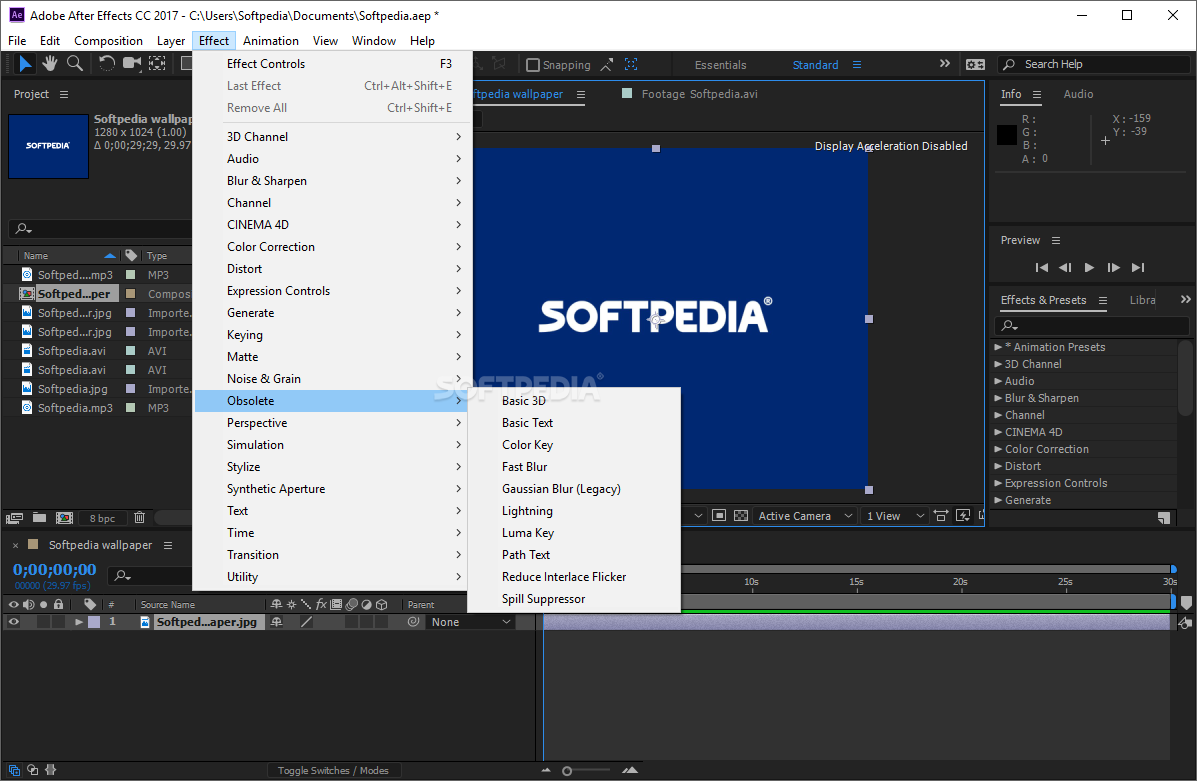
Task: Expand Color Correction in Effects & Presets panel
Action: pos(999,449)
